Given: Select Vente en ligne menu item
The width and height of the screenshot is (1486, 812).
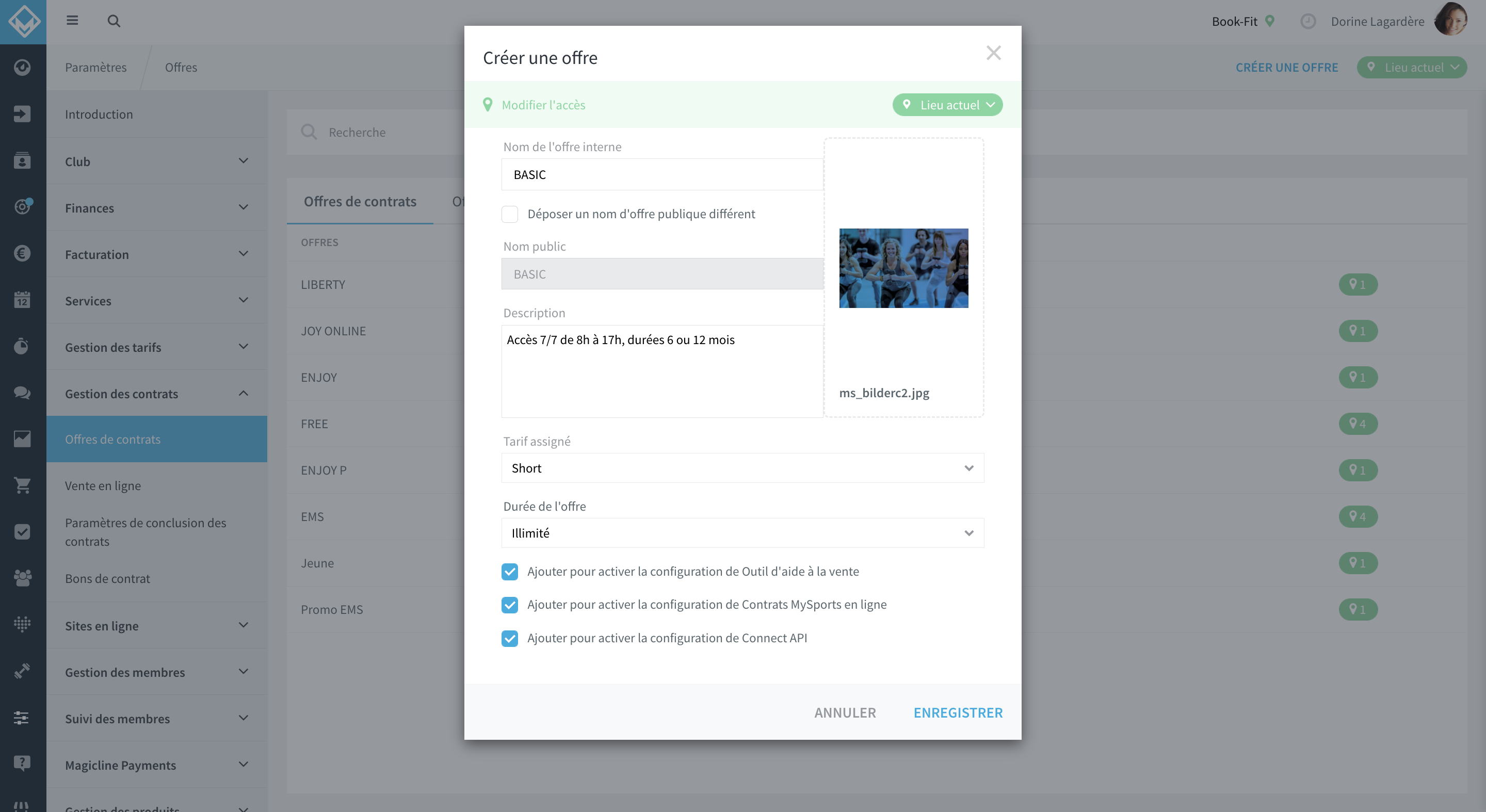Looking at the screenshot, I should click(x=156, y=485).
